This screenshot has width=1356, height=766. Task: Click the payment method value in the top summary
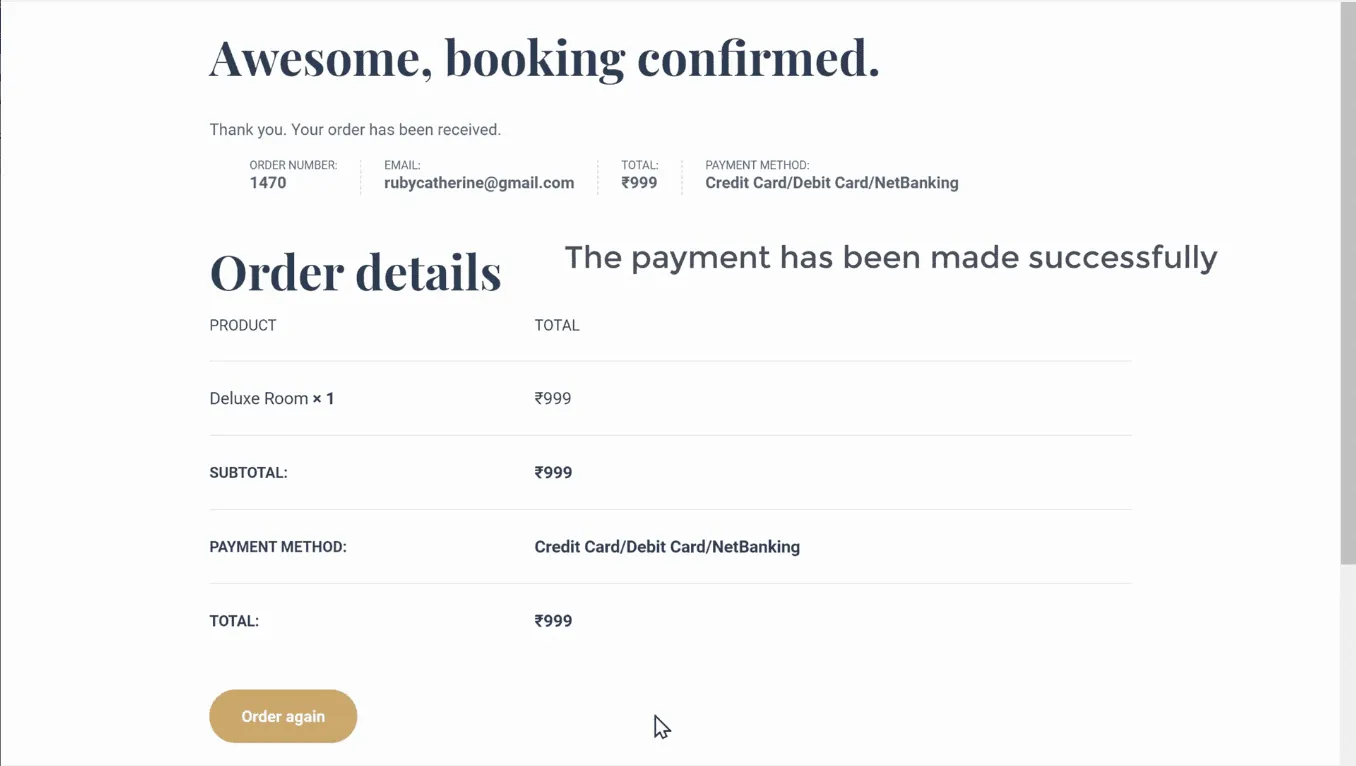[x=831, y=183]
